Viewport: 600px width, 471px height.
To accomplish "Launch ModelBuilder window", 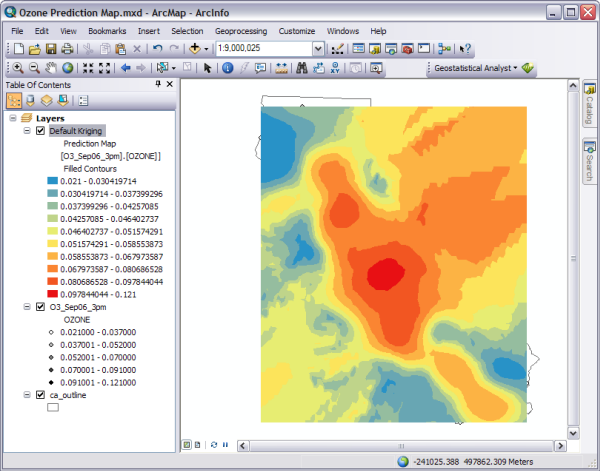I will point(444,49).
